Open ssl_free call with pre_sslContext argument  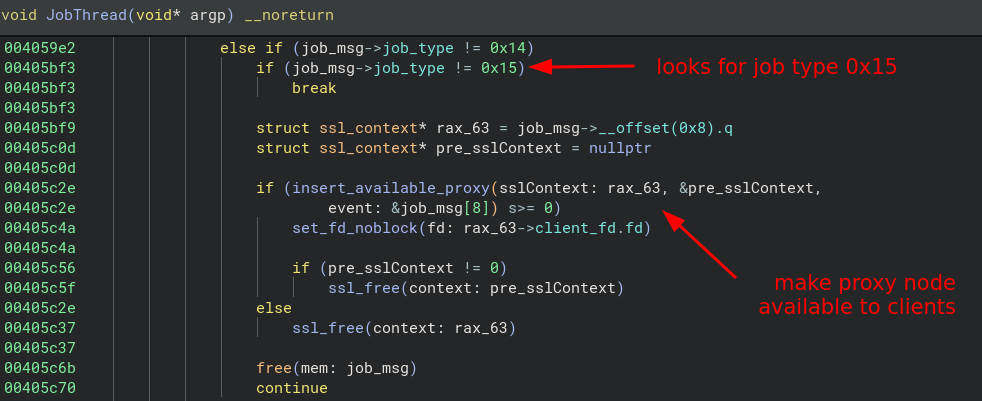point(364,288)
